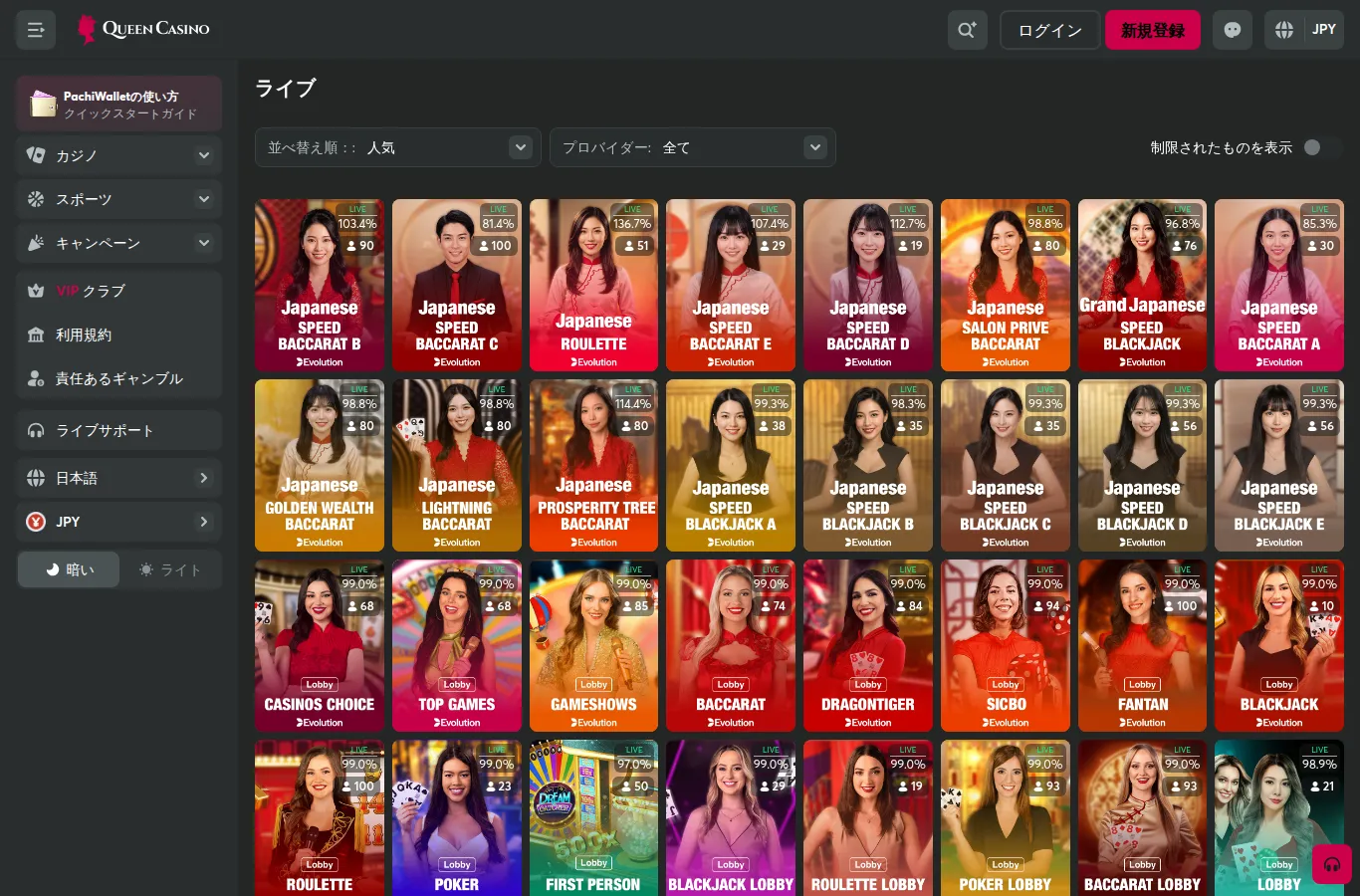Viewport: 1360px width, 896px height.
Task: Click the live support headset icon in sidebar
Action: (x=36, y=430)
